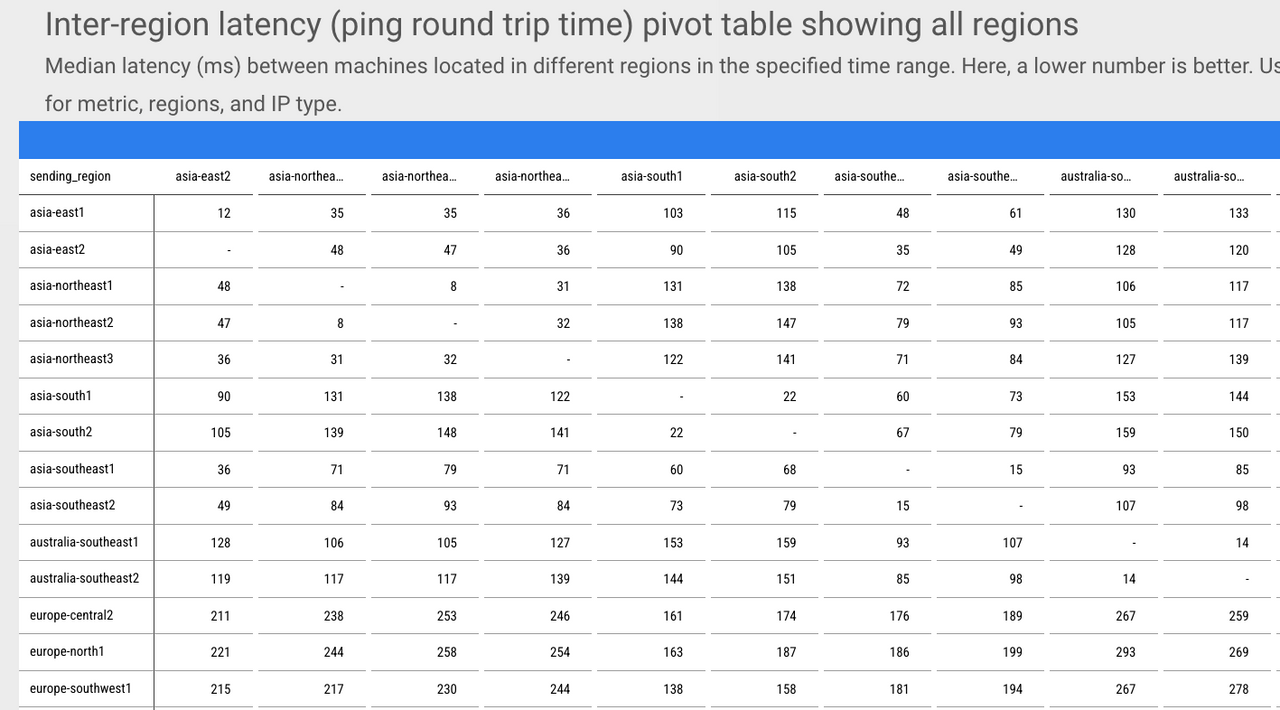The image size is (1280, 710).
Task: Click the pivot table title text
Action: (x=562, y=24)
